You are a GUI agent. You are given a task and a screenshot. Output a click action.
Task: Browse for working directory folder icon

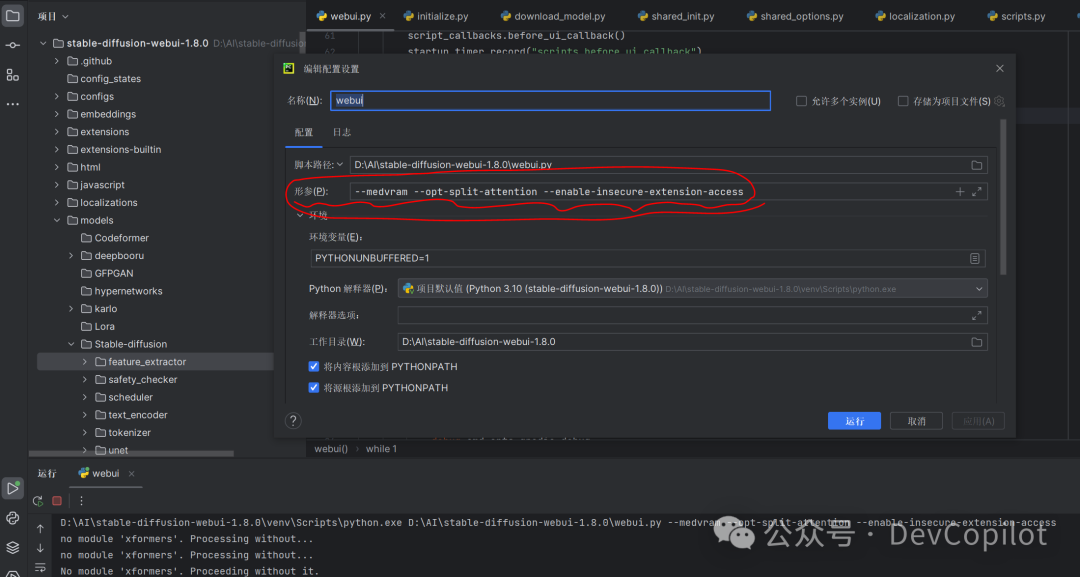977,342
